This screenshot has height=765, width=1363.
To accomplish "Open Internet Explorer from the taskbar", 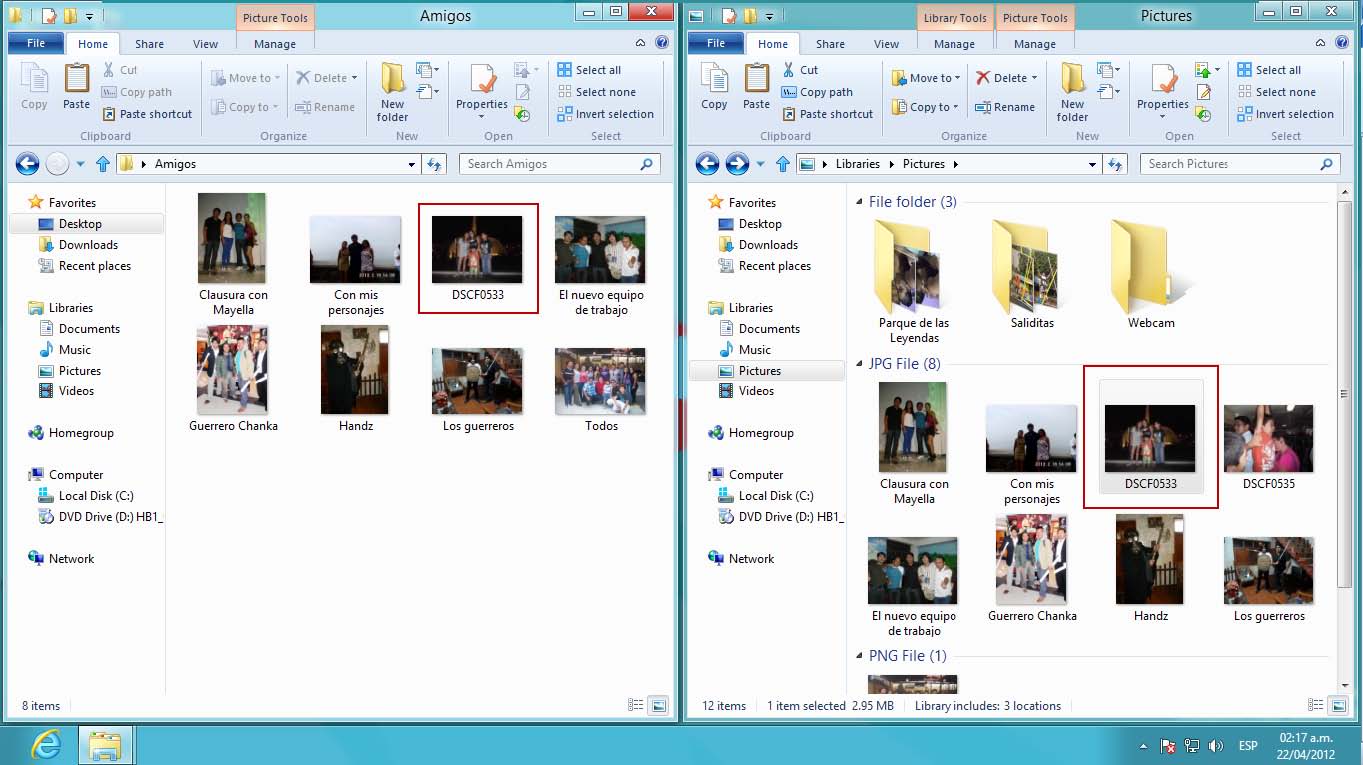I will (x=46, y=745).
